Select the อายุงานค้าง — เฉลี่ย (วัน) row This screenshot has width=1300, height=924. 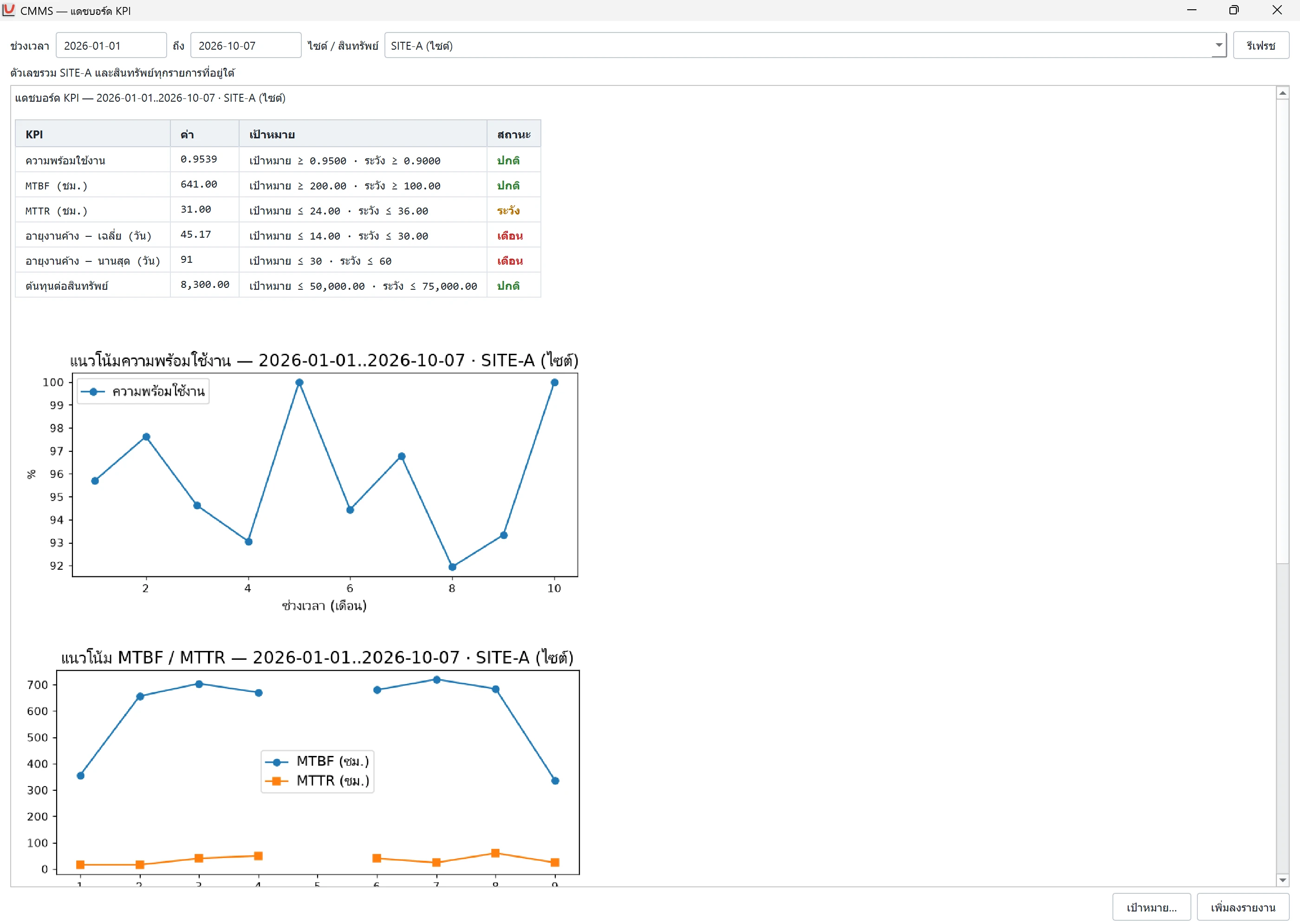click(278, 235)
